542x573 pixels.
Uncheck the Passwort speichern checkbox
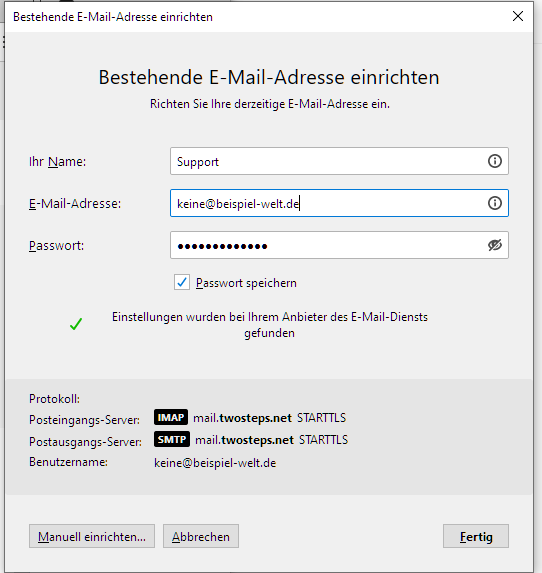click(x=182, y=282)
